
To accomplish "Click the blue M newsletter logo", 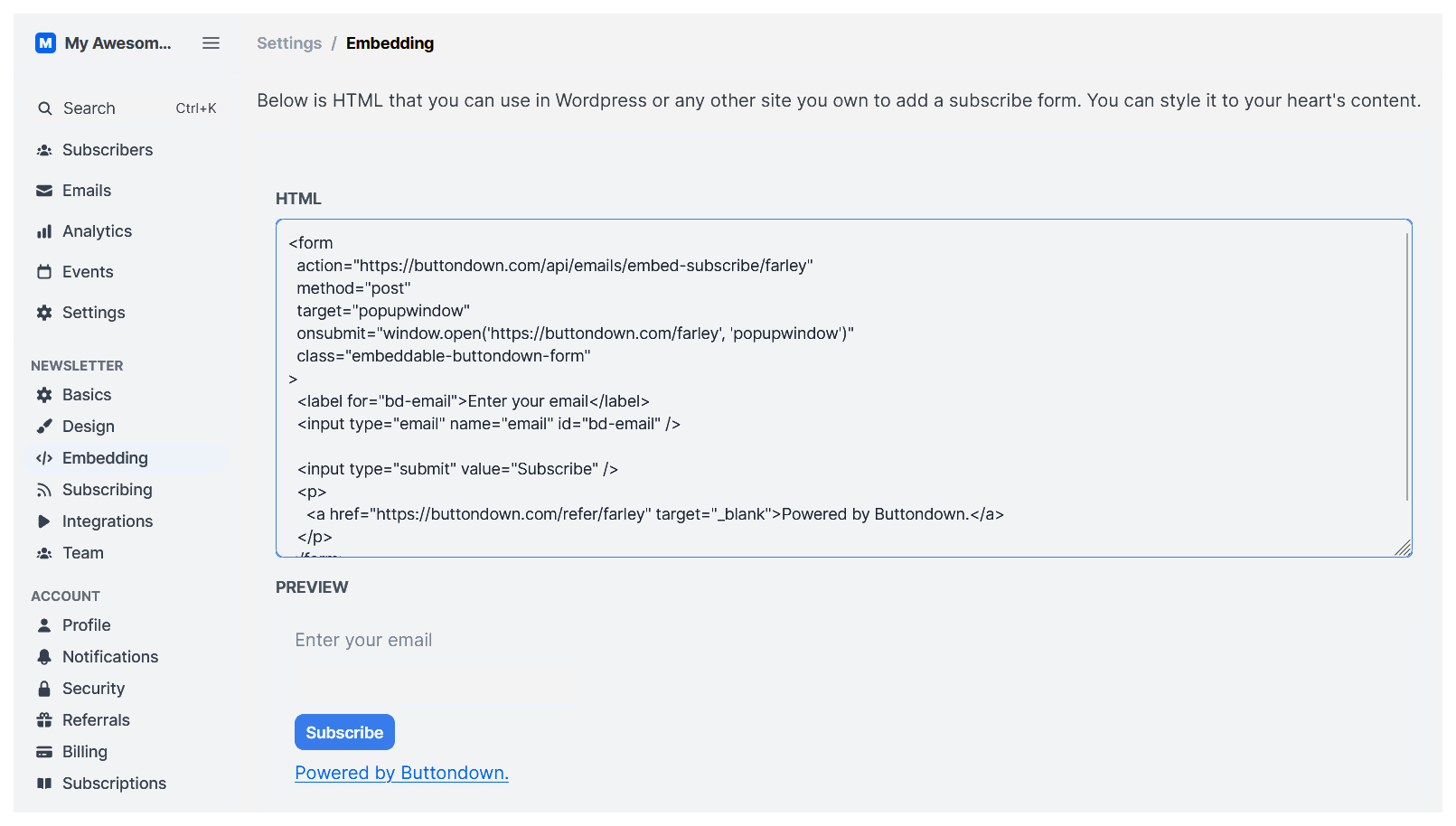I will pyautogui.click(x=45, y=43).
